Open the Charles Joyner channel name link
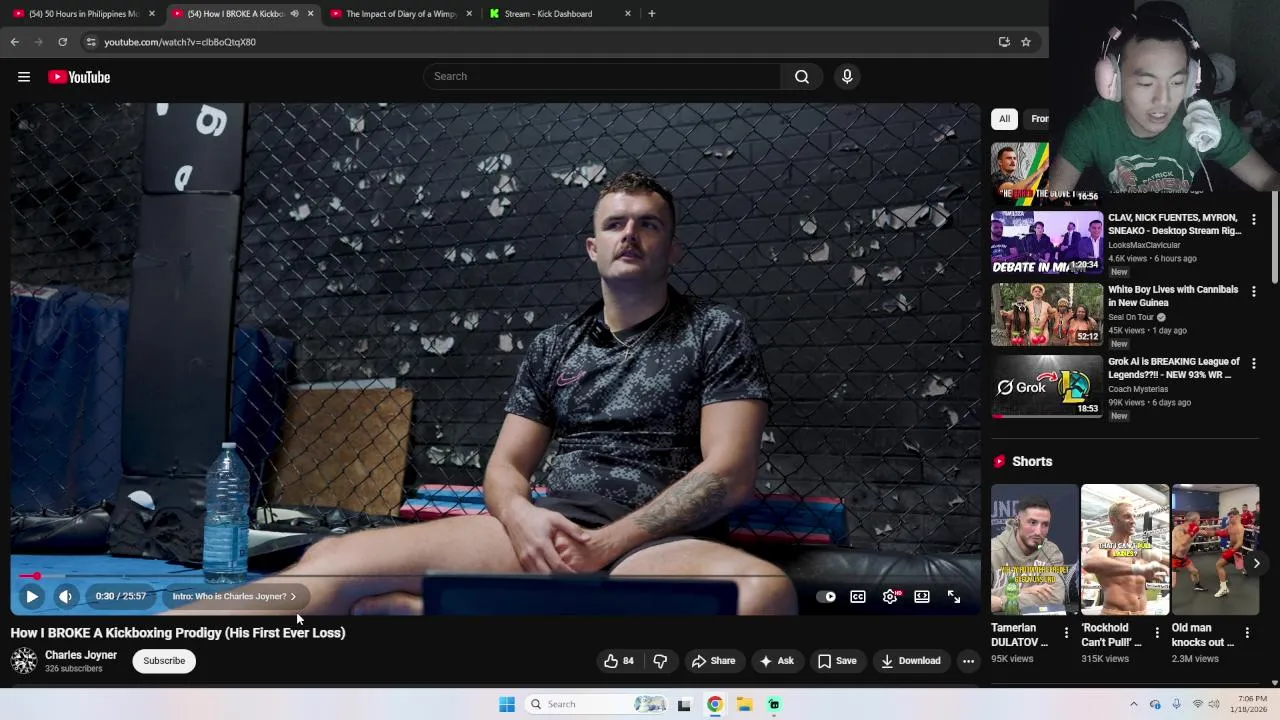Viewport: 1280px width, 720px height. (x=81, y=655)
